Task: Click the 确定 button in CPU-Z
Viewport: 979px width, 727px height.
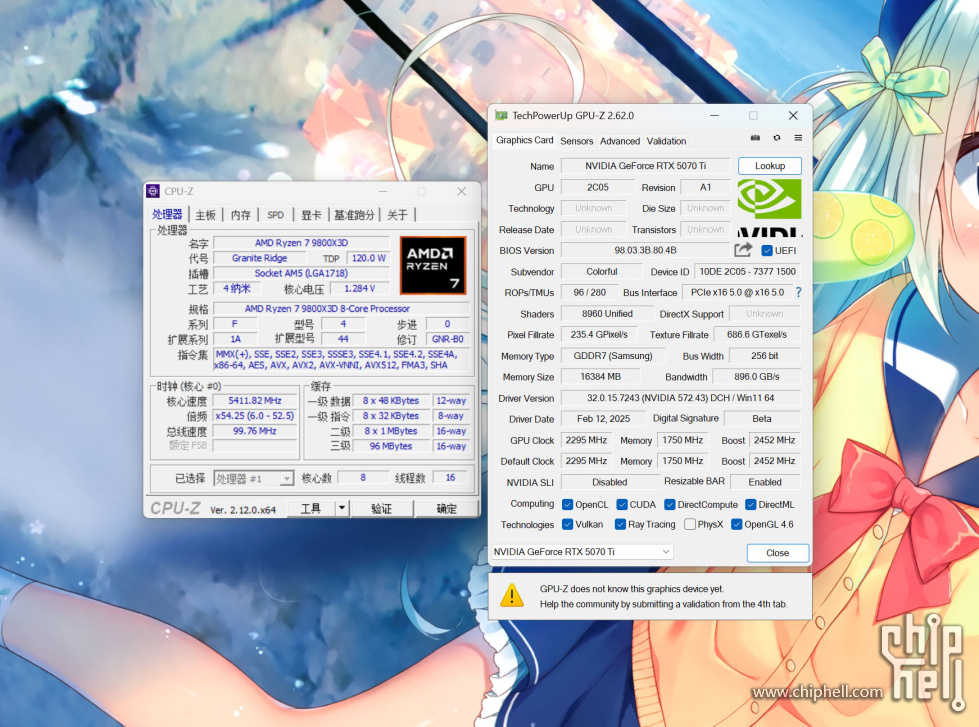Action: coord(446,508)
